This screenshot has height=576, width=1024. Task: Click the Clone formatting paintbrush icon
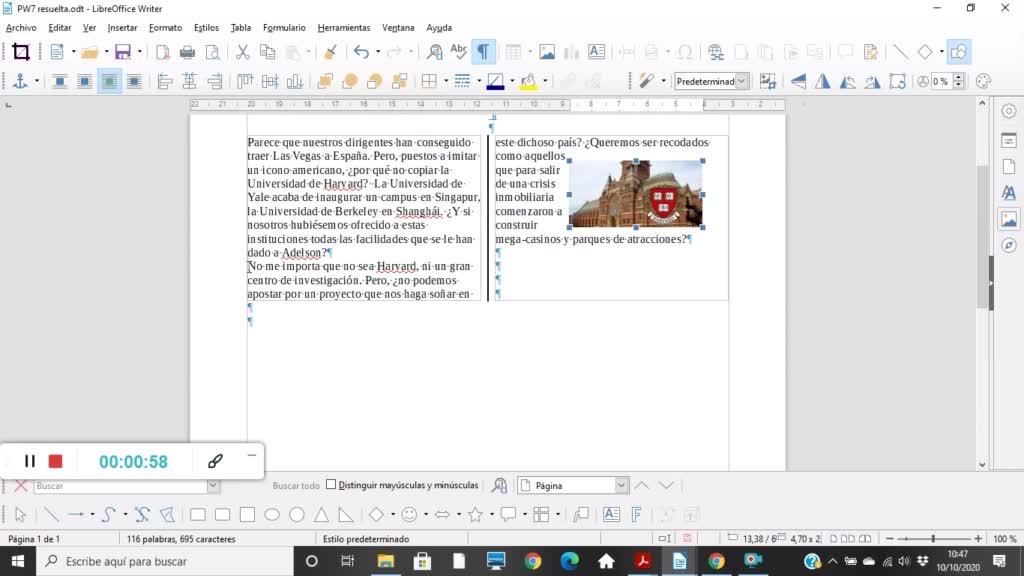point(330,52)
